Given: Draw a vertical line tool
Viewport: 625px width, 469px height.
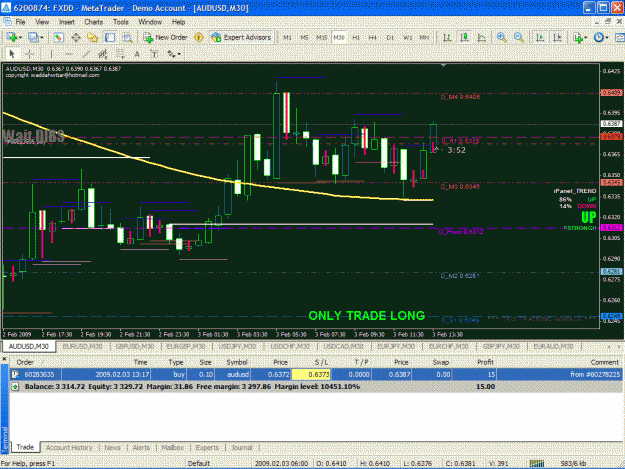Looking at the screenshot, I should click(x=51, y=54).
